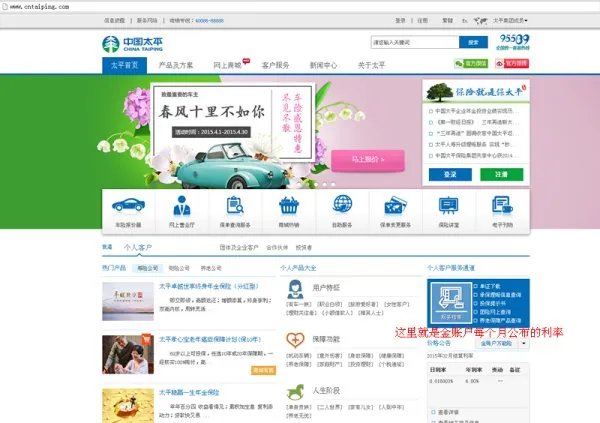The height and width of the screenshot is (423, 600).
Task: Open the 太平孝心宝老年癌症保障计划 product link
Action: tap(210, 340)
